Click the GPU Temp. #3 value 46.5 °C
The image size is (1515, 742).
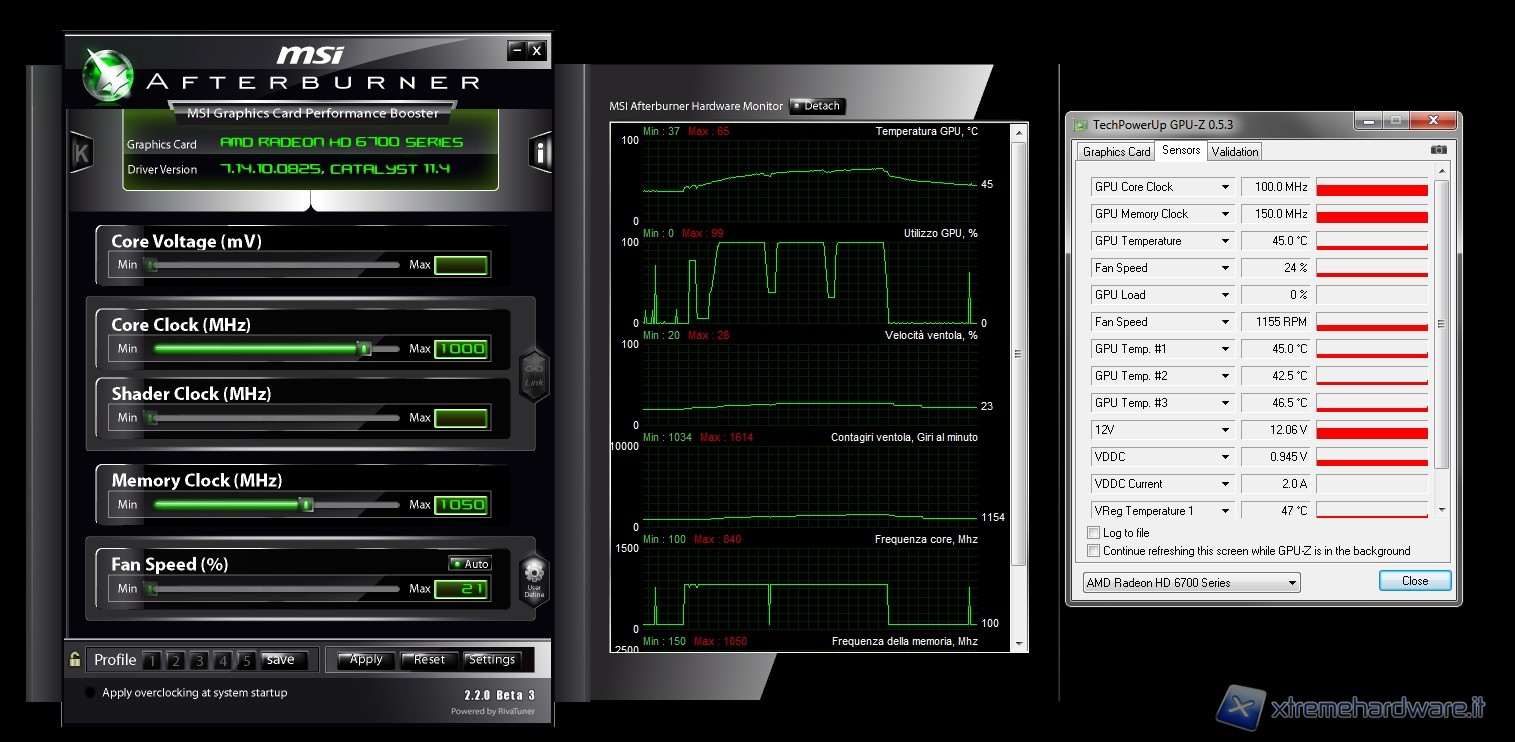pyautogui.click(x=1275, y=403)
